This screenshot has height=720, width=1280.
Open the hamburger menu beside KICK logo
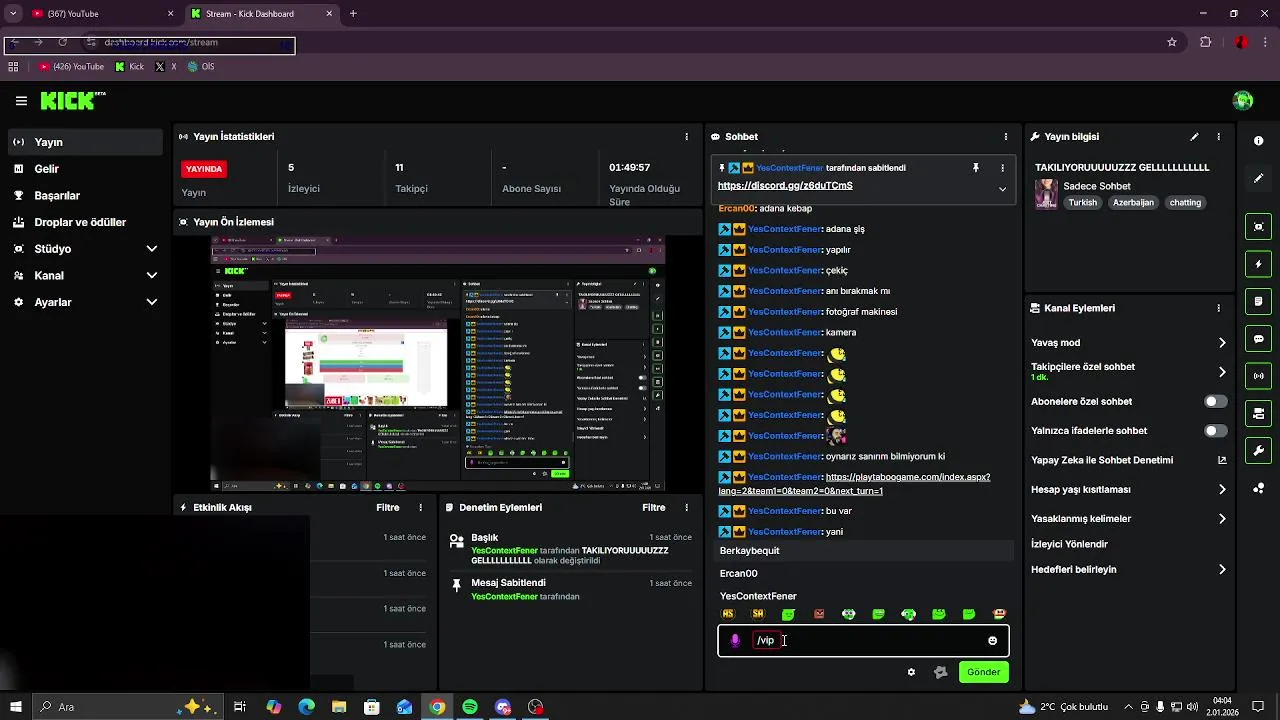pos(21,100)
